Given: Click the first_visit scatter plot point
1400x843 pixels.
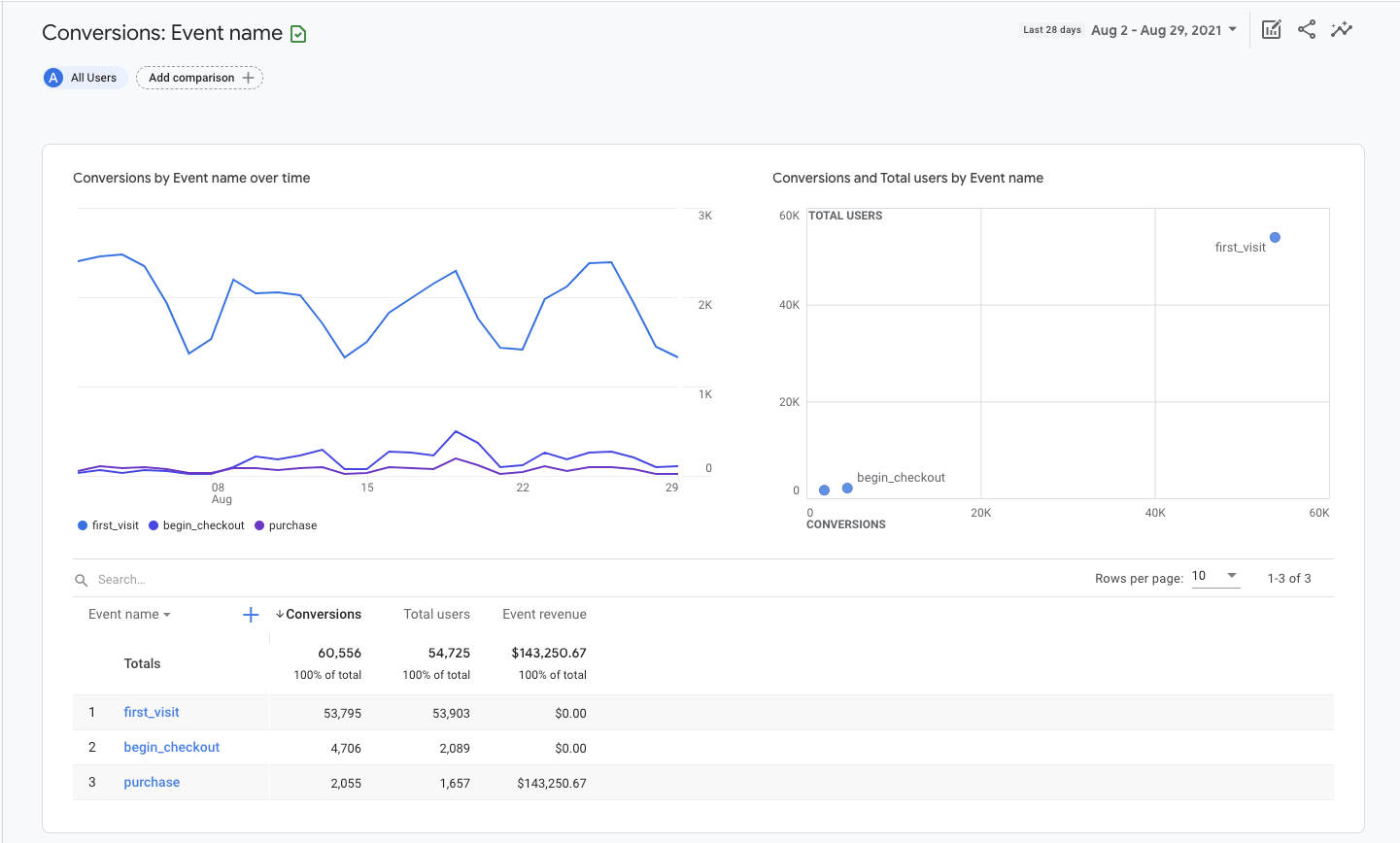Looking at the screenshot, I should point(1275,237).
